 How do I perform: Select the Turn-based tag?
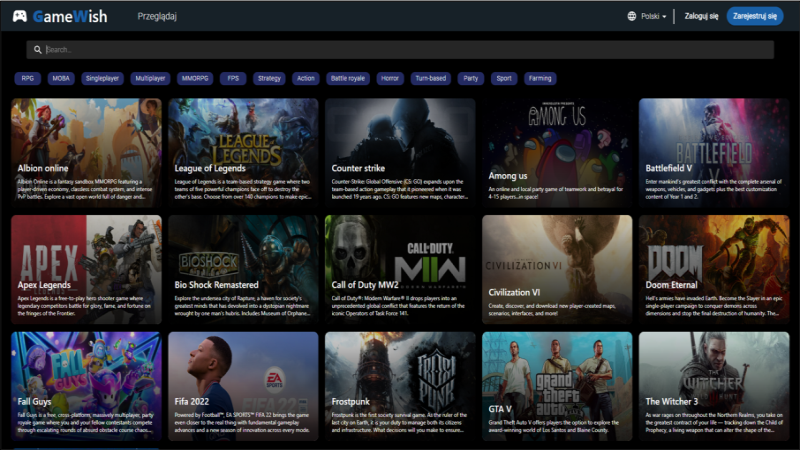point(430,79)
